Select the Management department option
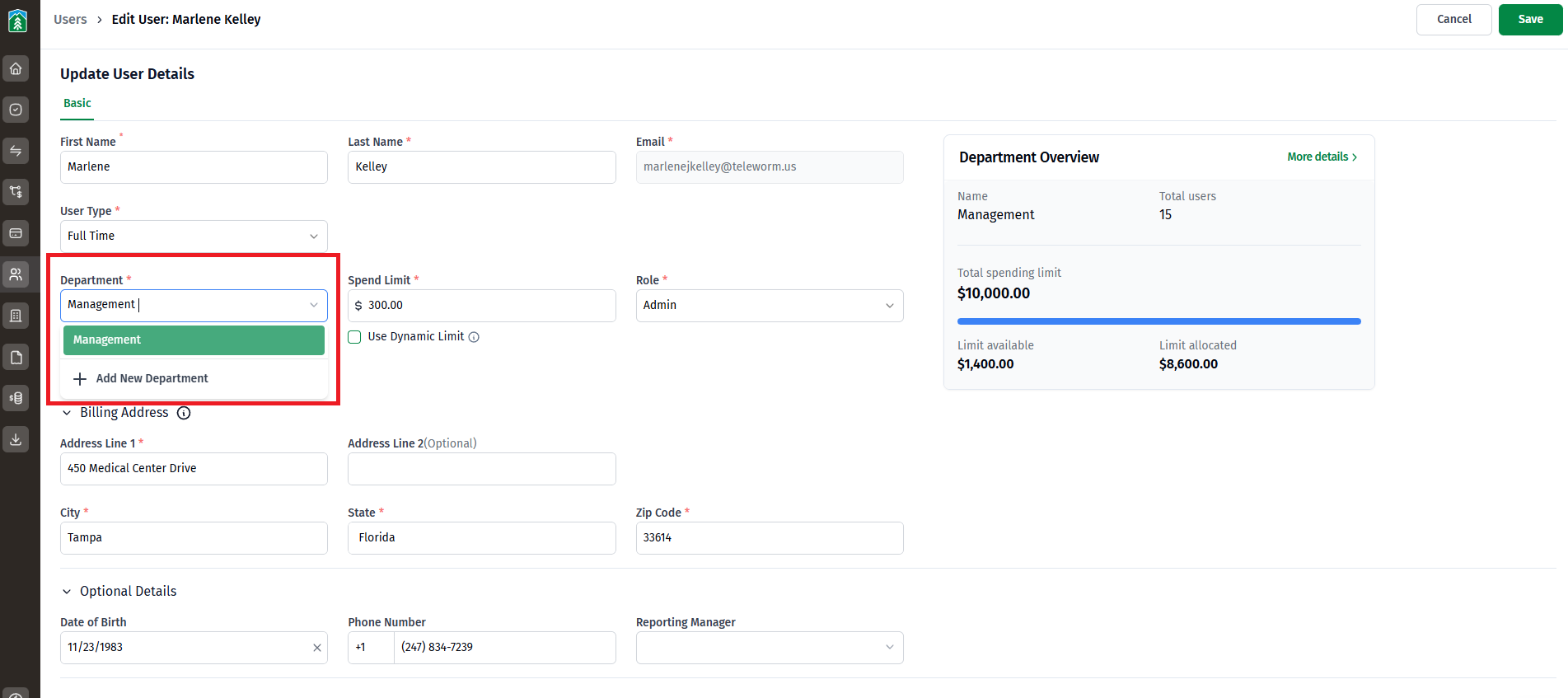1568x698 pixels. coord(194,340)
